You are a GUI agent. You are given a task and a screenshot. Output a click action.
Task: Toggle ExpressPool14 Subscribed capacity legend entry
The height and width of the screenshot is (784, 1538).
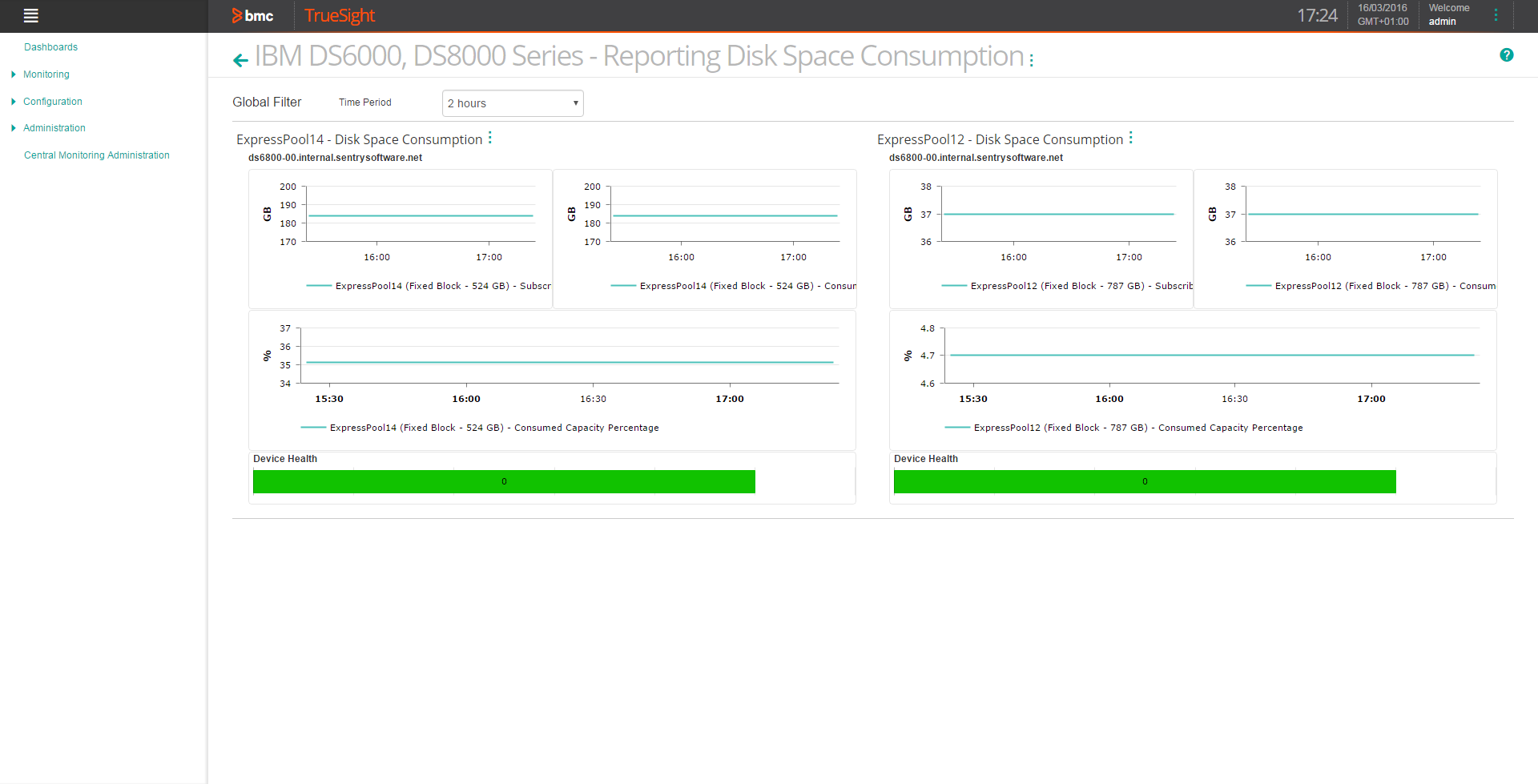[429, 286]
